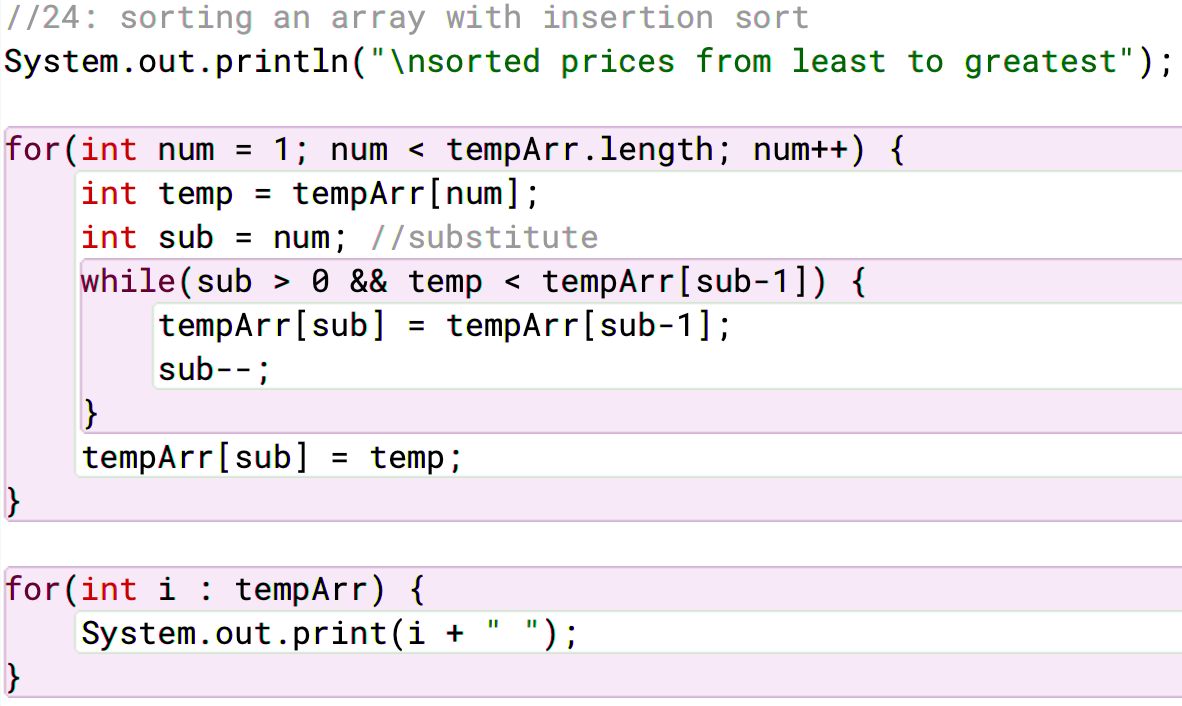This screenshot has width=1182, height=706.
Task: Click closing brace of first for loop
Action: tap(13, 502)
